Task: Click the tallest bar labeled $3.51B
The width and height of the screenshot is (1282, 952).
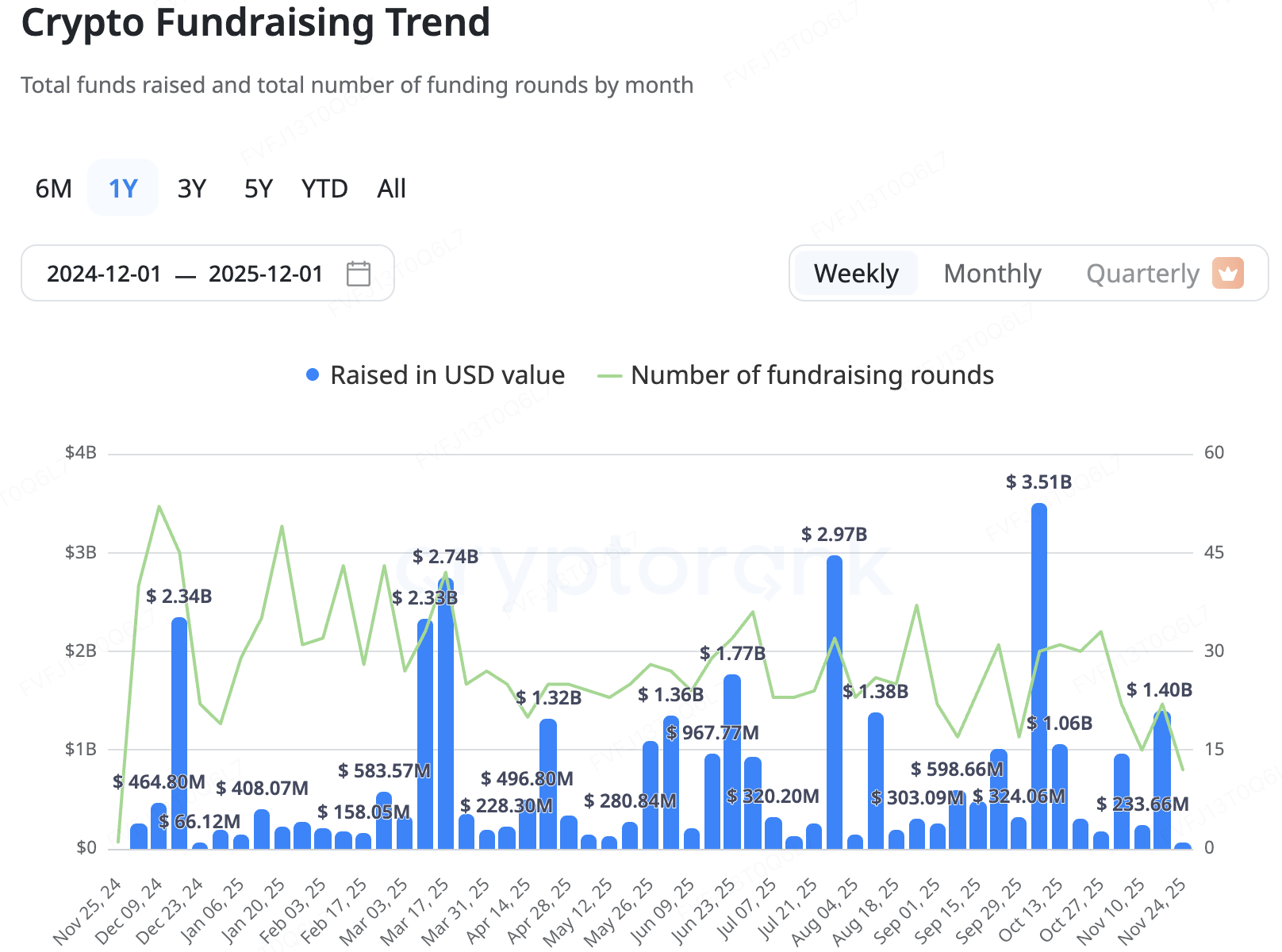Action: tap(1038, 674)
